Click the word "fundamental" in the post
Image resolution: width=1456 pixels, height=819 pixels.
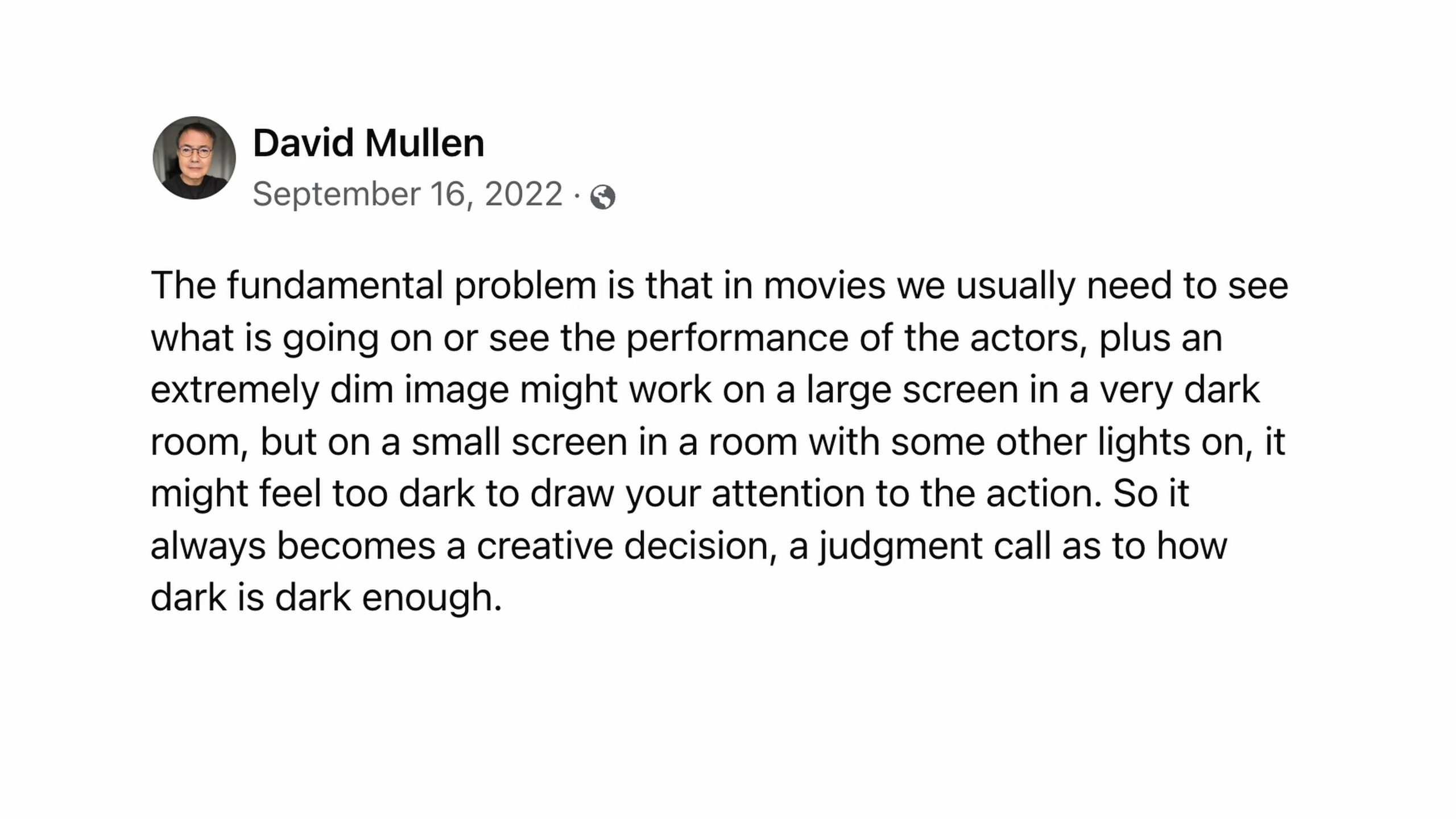[x=335, y=285]
